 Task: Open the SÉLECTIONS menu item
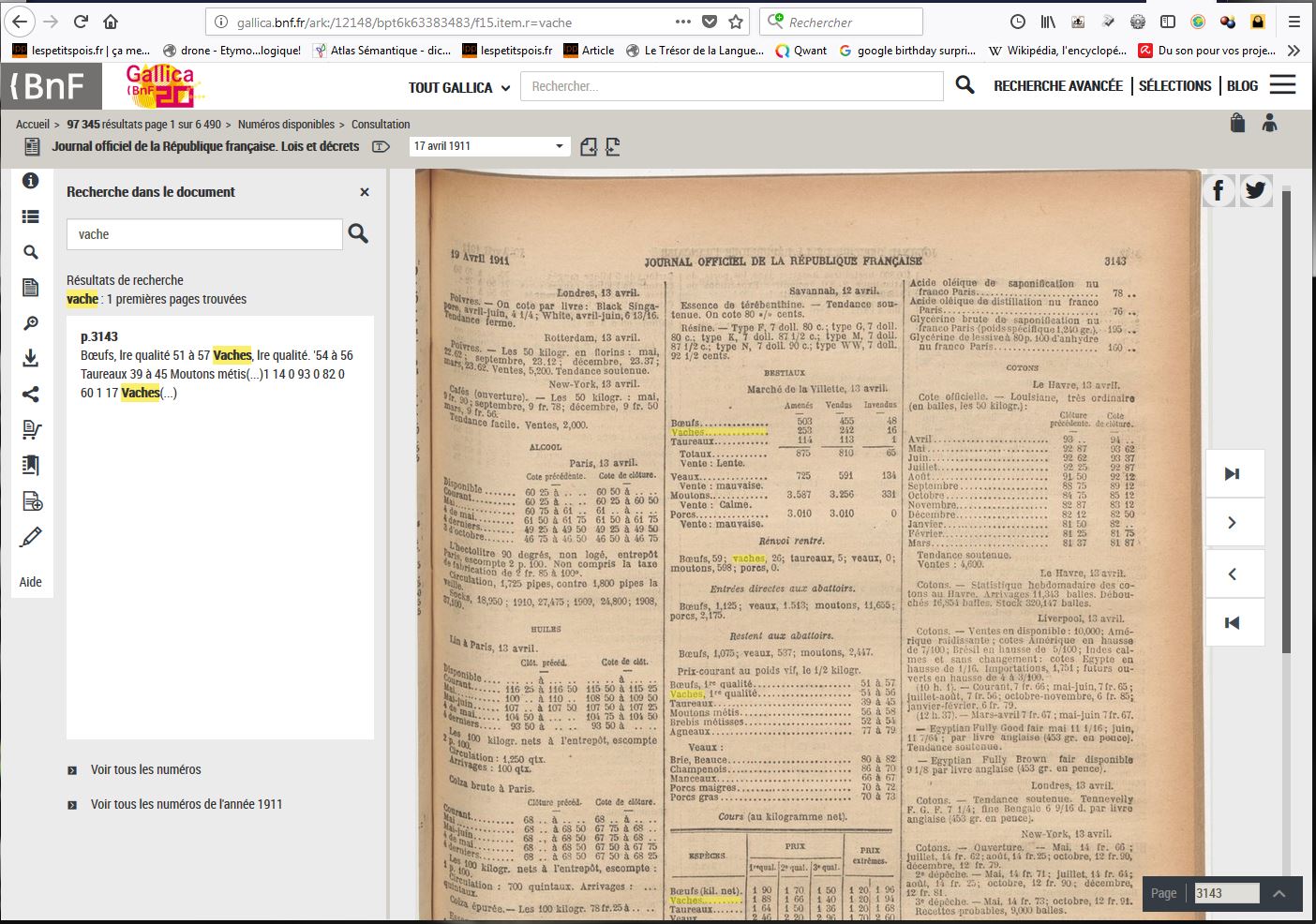[1174, 86]
